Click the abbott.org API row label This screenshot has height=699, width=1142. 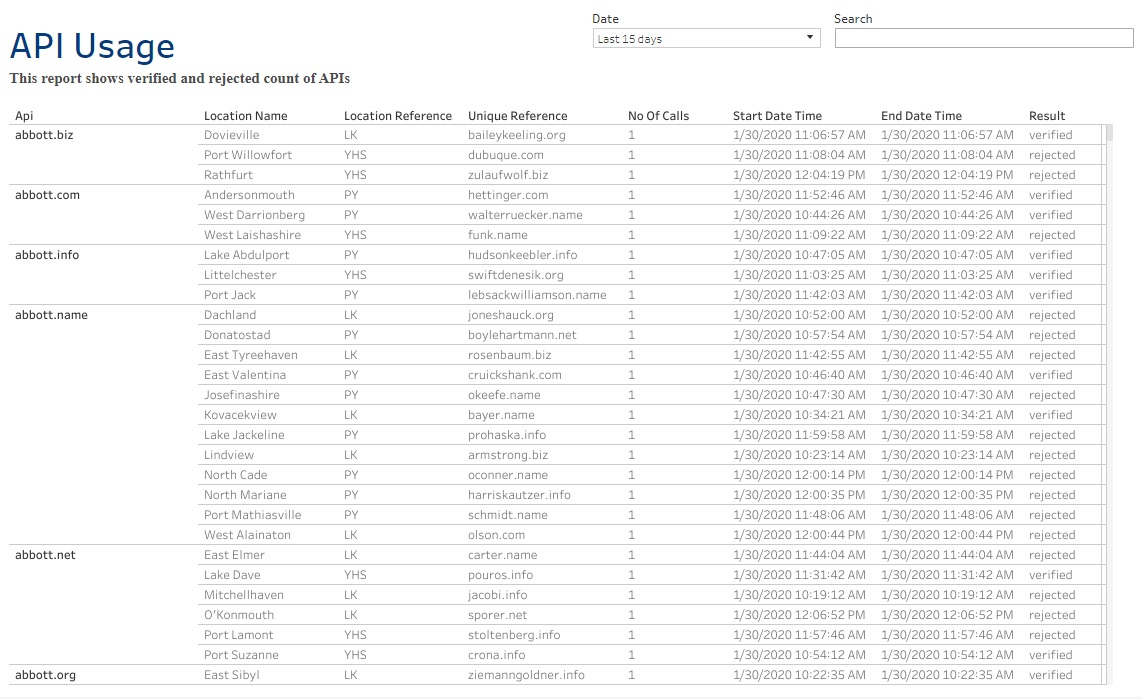tap(45, 675)
